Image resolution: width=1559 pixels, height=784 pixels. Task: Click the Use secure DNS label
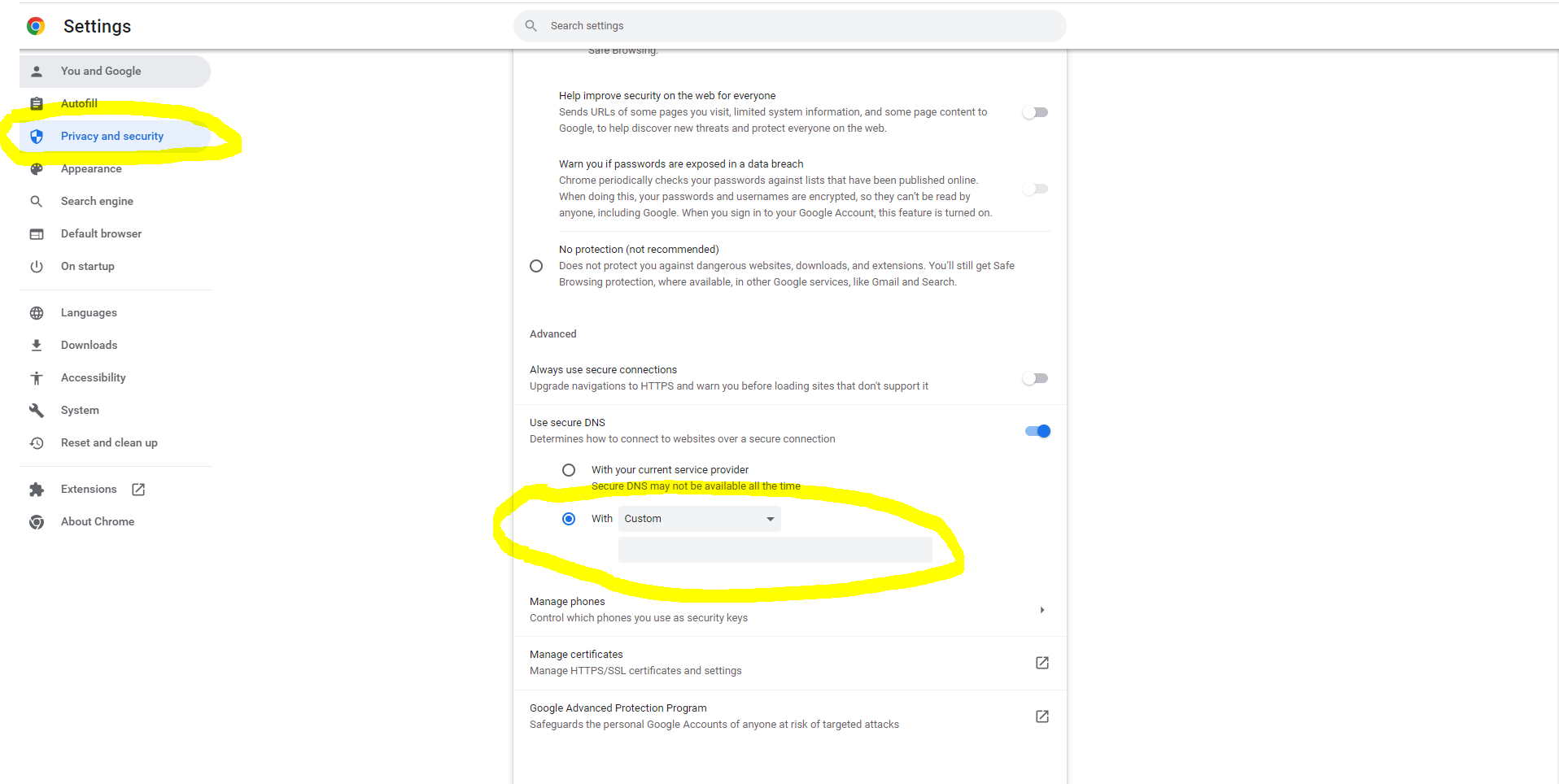(x=567, y=423)
